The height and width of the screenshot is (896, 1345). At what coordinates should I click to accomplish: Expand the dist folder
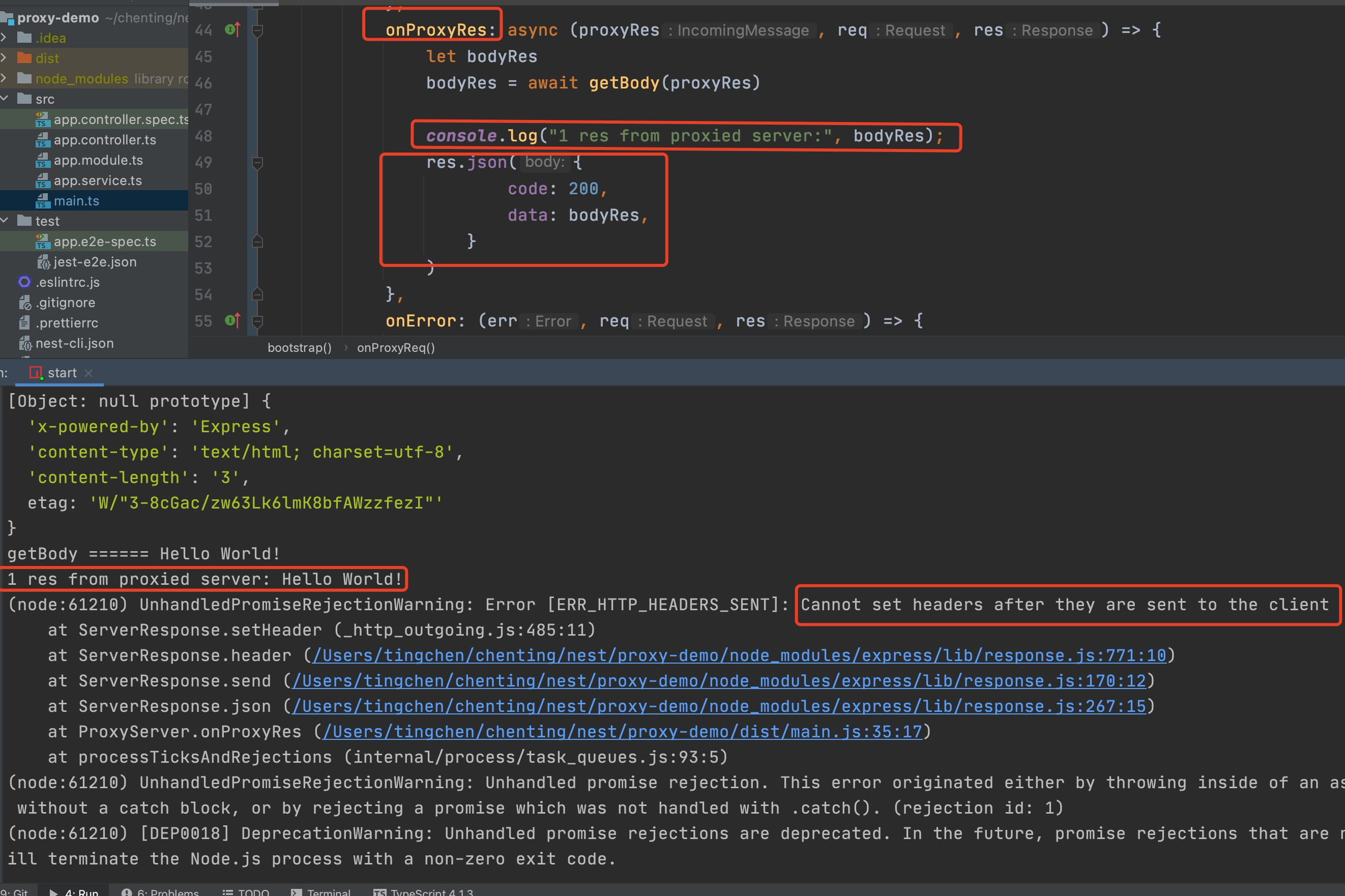coord(4,57)
